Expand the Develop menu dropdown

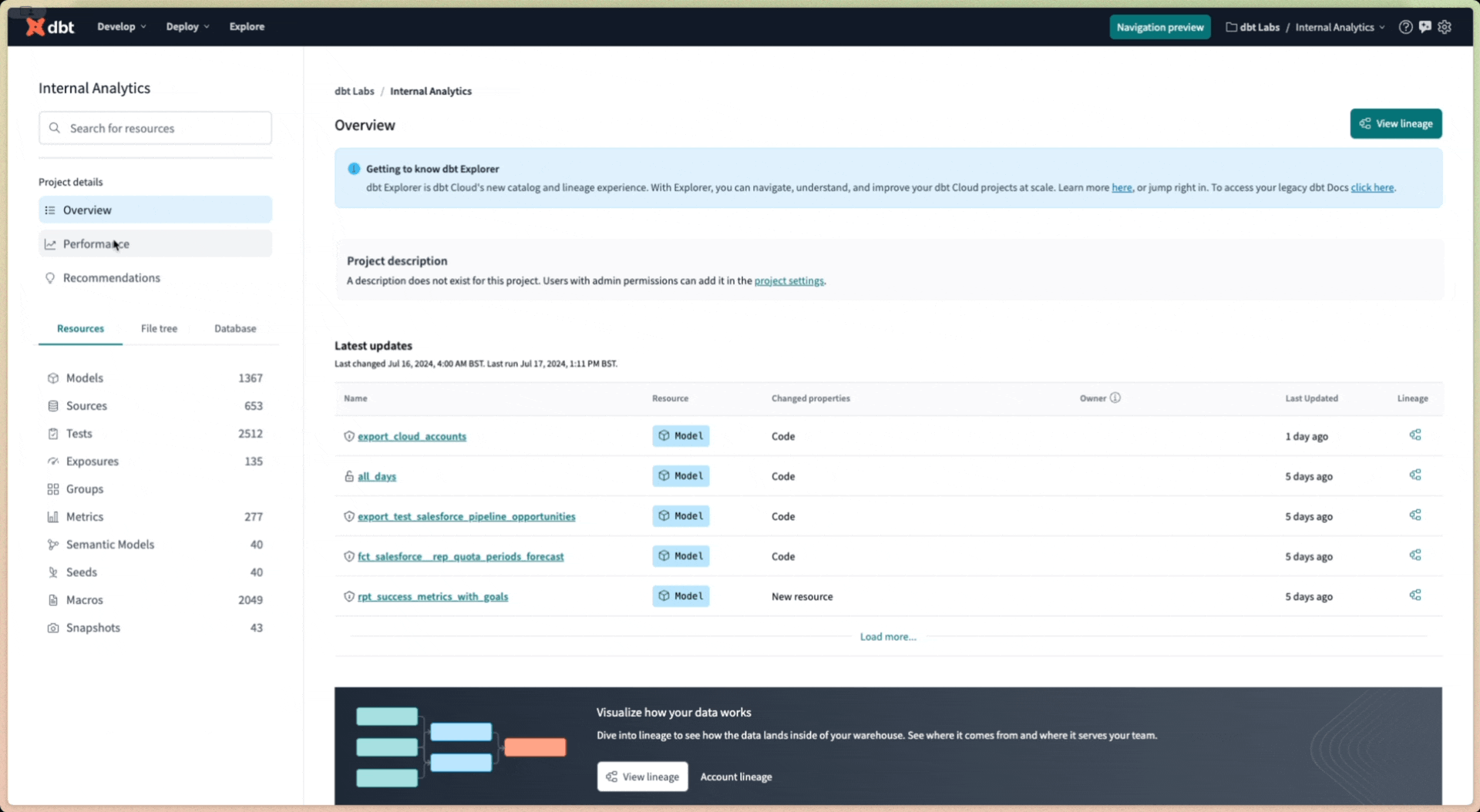click(121, 26)
